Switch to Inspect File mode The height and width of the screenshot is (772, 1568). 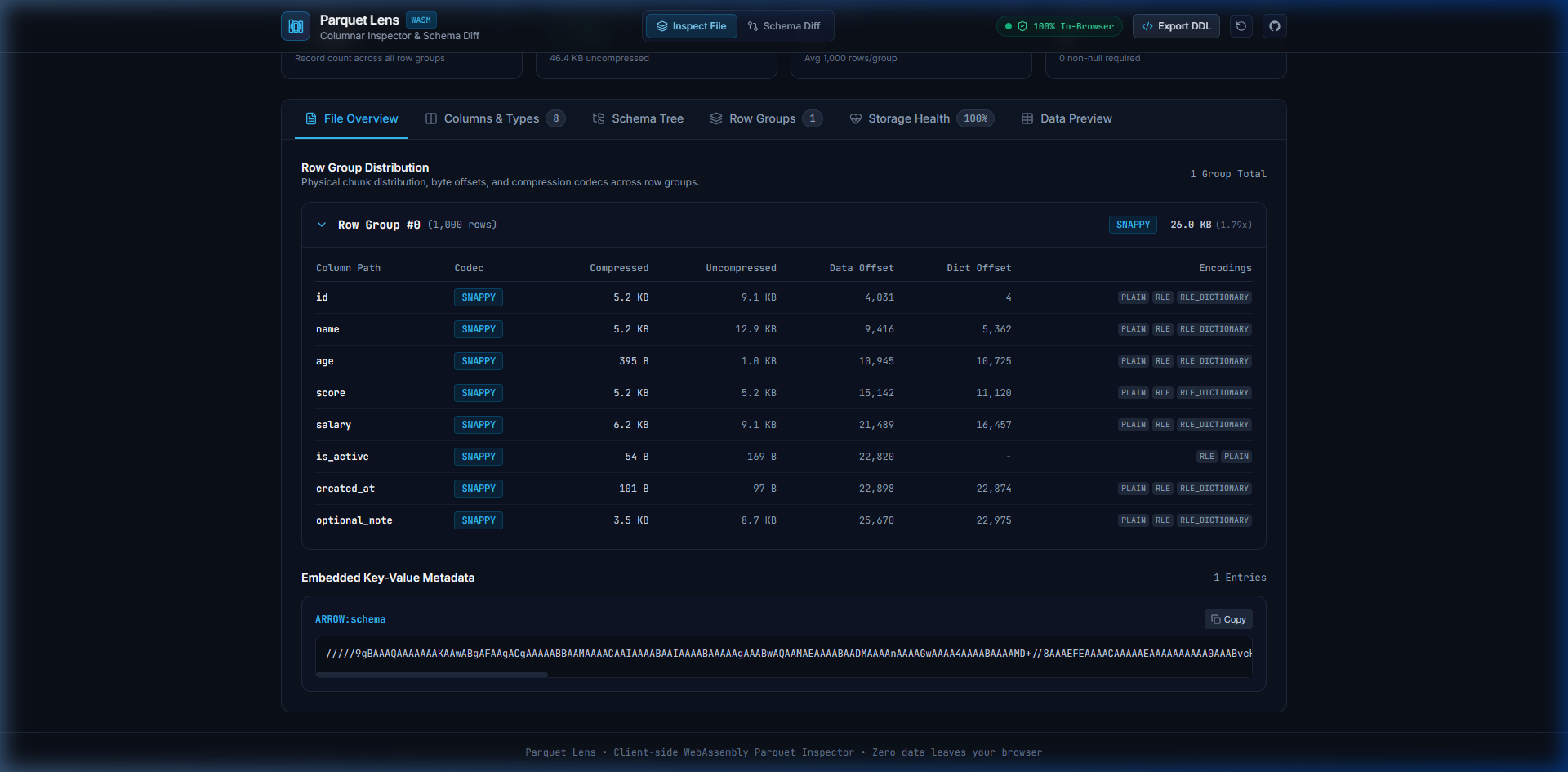pyautogui.click(x=692, y=26)
